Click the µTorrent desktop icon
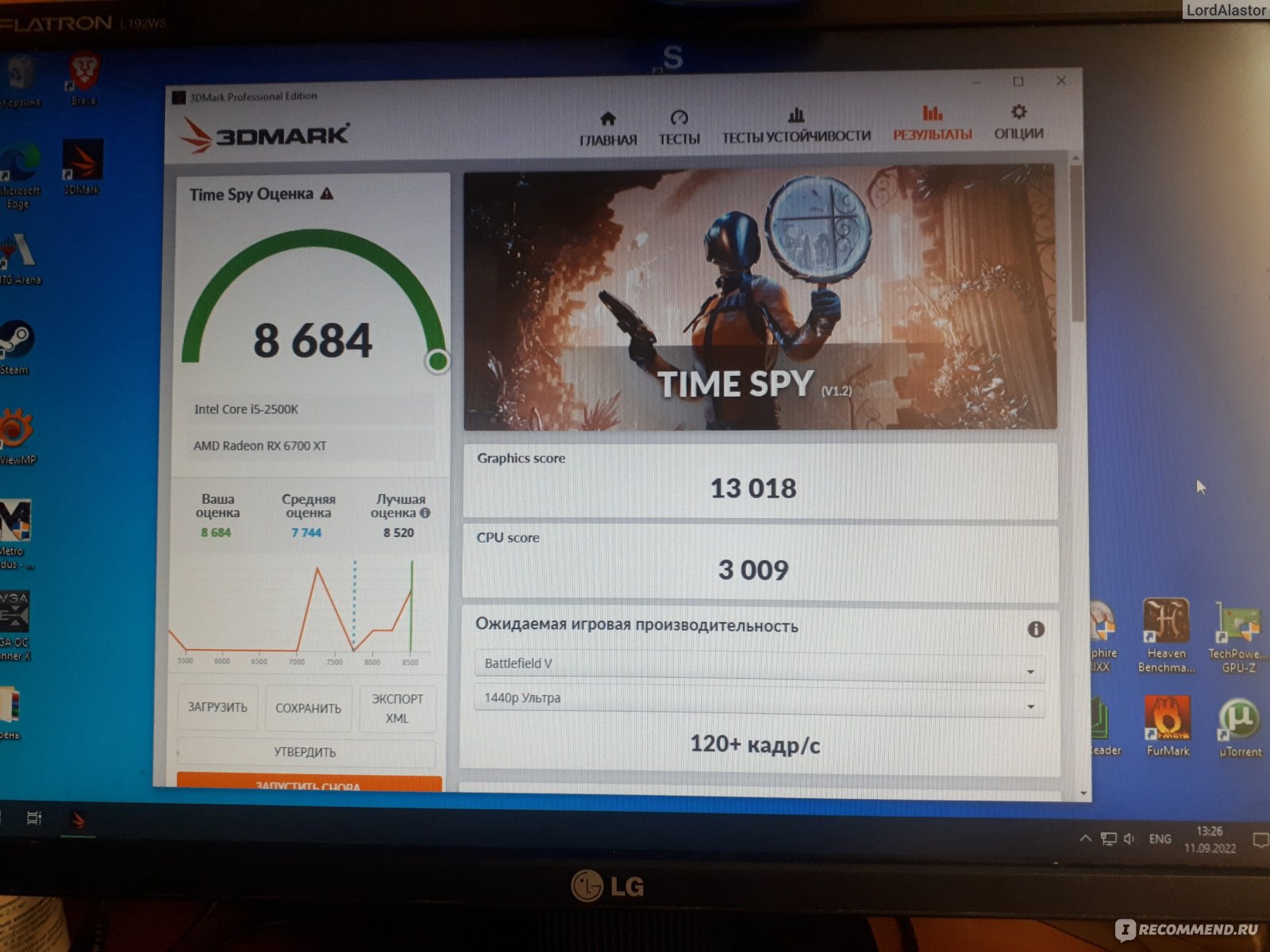 click(x=1239, y=727)
